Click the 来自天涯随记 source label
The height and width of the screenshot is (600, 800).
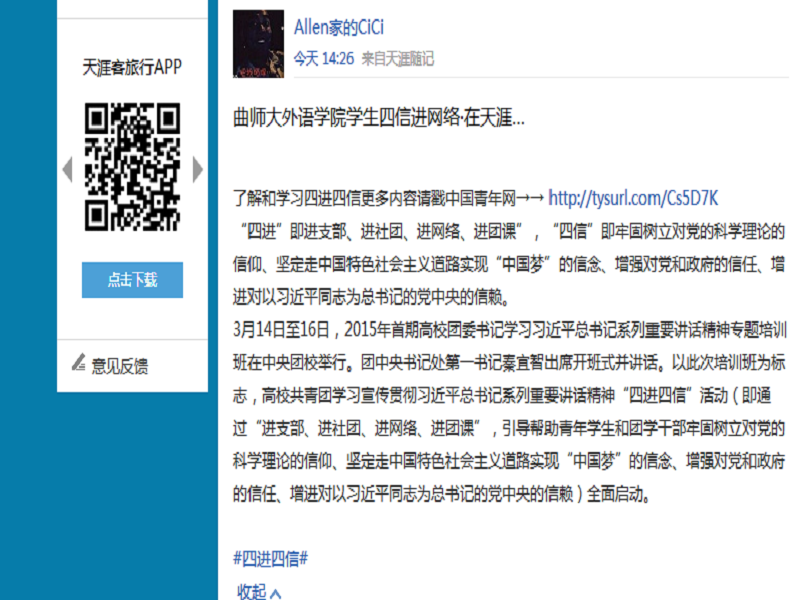coord(397,59)
